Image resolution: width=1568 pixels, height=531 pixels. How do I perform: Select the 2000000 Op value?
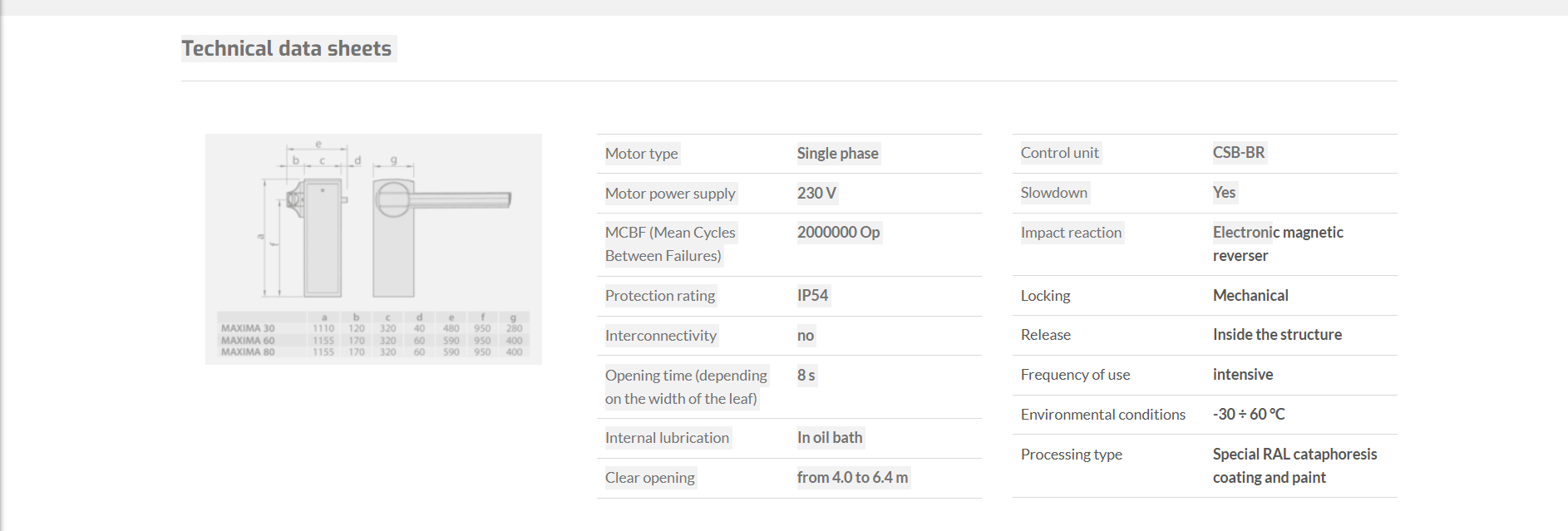[838, 233]
